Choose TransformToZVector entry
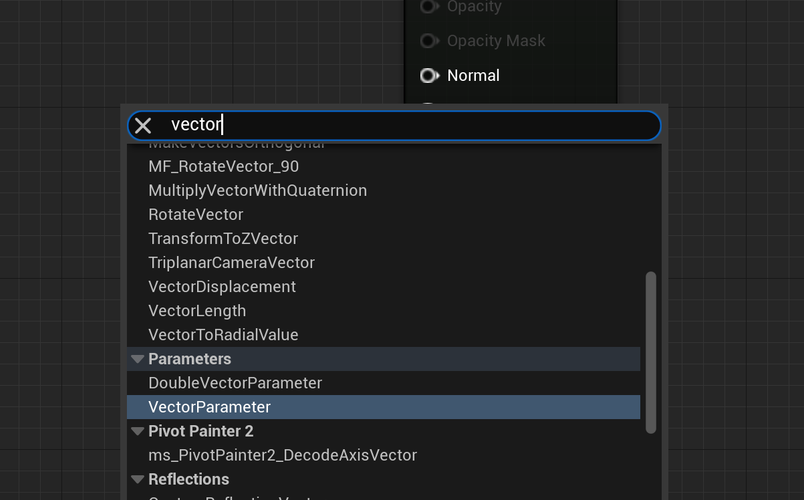This screenshot has height=500, width=804. [223, 238]
